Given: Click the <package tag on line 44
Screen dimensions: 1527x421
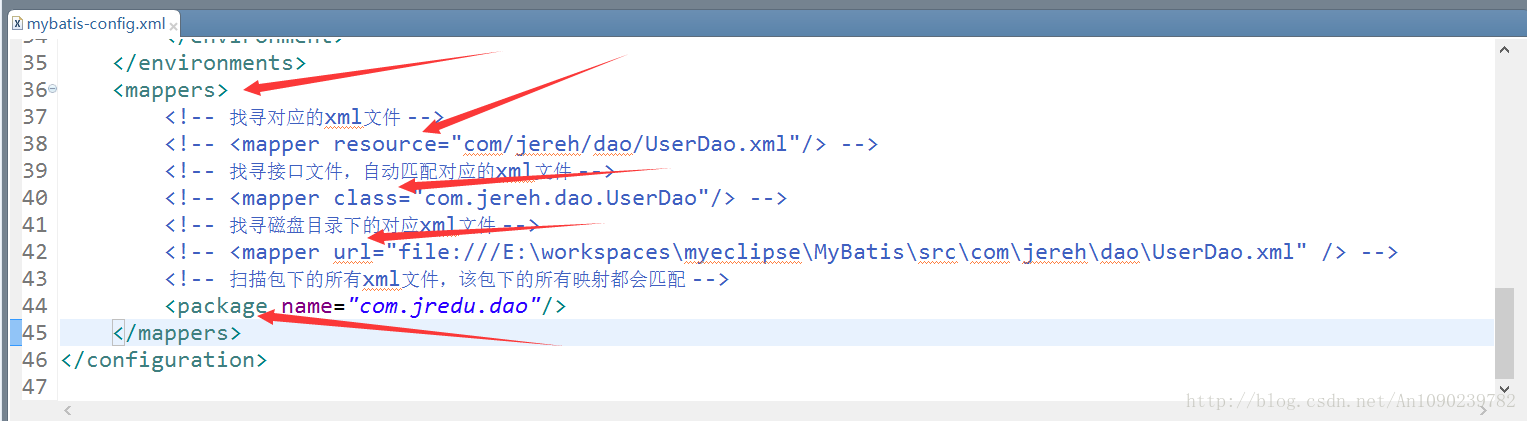Looking at the screenshot, I should pos(217,306).
